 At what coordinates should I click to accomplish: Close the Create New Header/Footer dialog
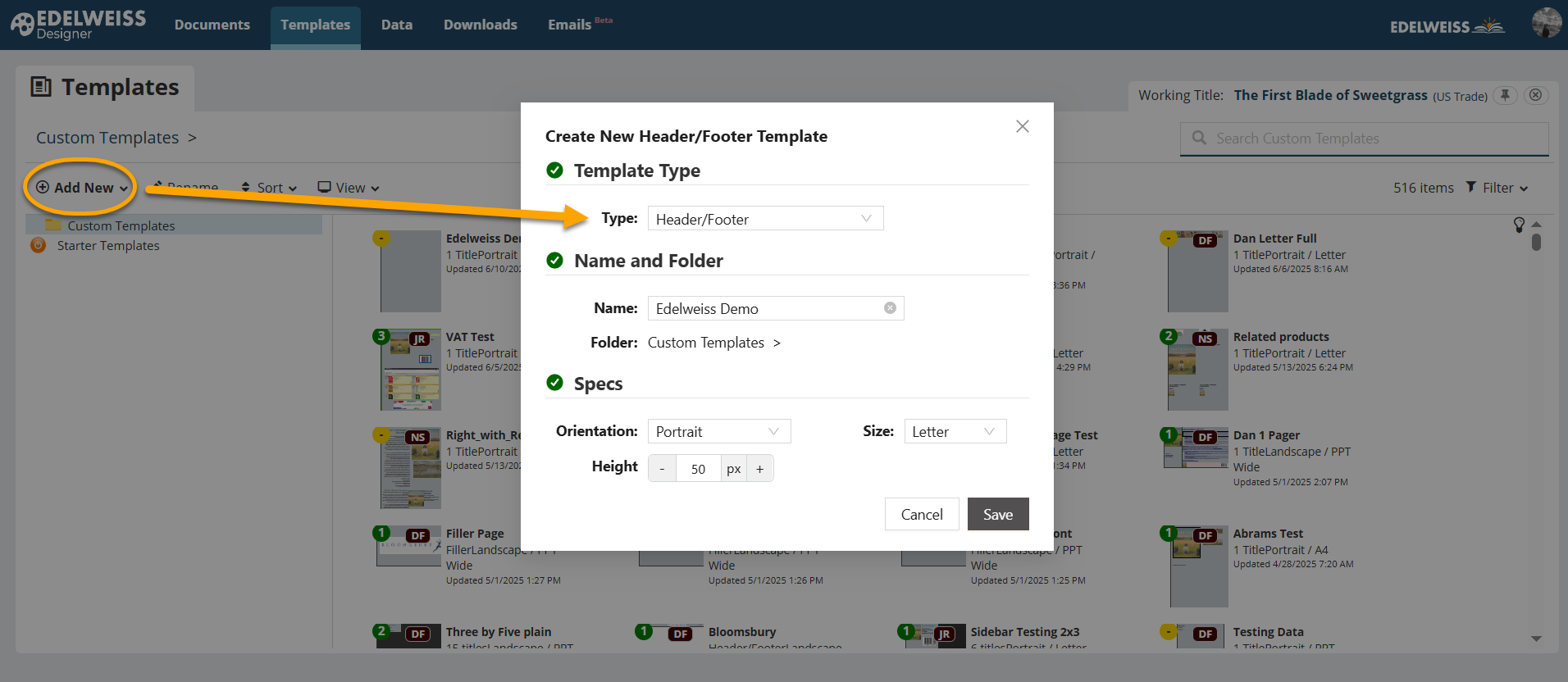click(1022, 126)
